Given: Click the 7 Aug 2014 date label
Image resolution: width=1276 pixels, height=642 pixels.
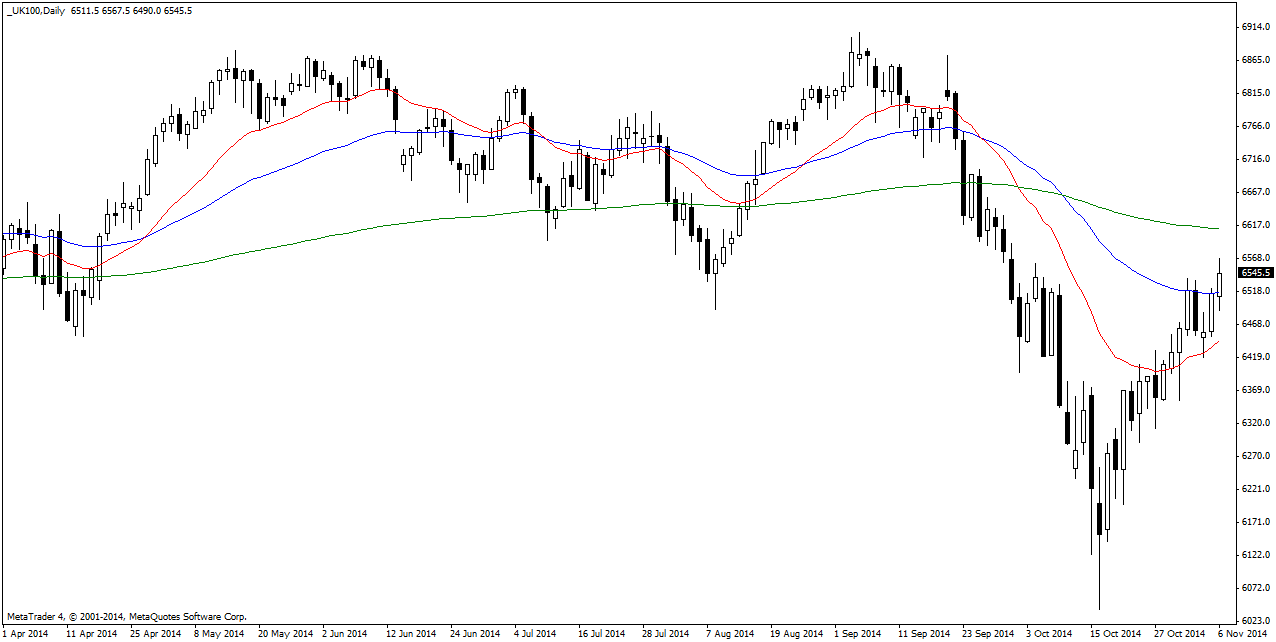Looking at the screenshot, I should point(730,634).
